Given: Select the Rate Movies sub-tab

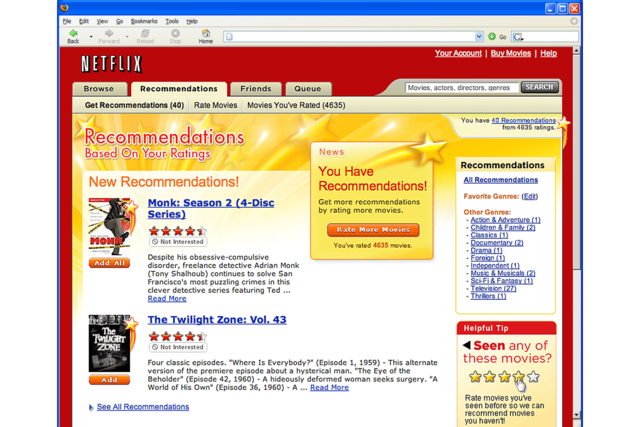Looking at the screenshot, I should pyautogui.click(x=216, y=105).
